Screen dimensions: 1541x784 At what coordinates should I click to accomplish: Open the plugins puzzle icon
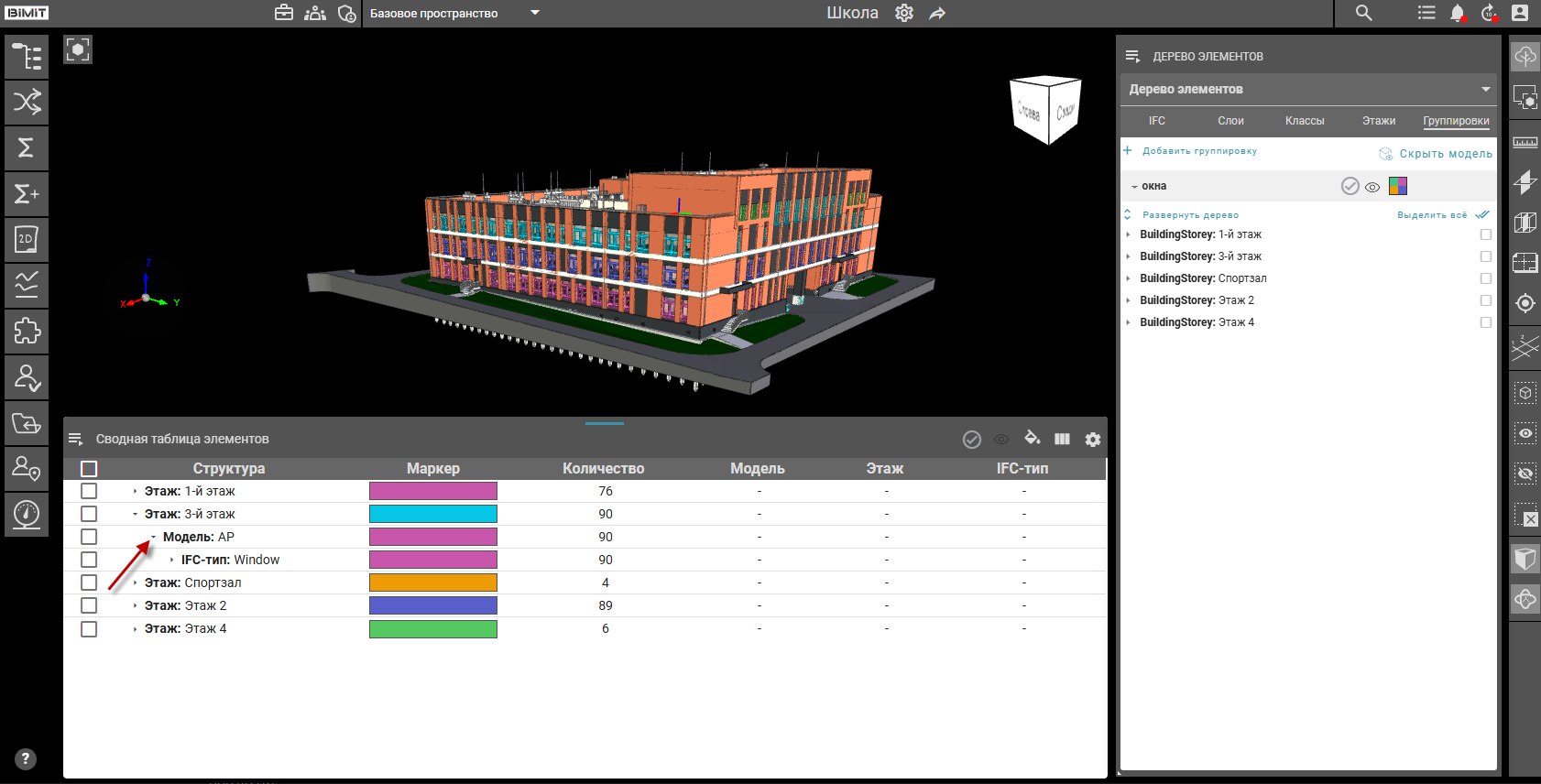pos(27,332)
